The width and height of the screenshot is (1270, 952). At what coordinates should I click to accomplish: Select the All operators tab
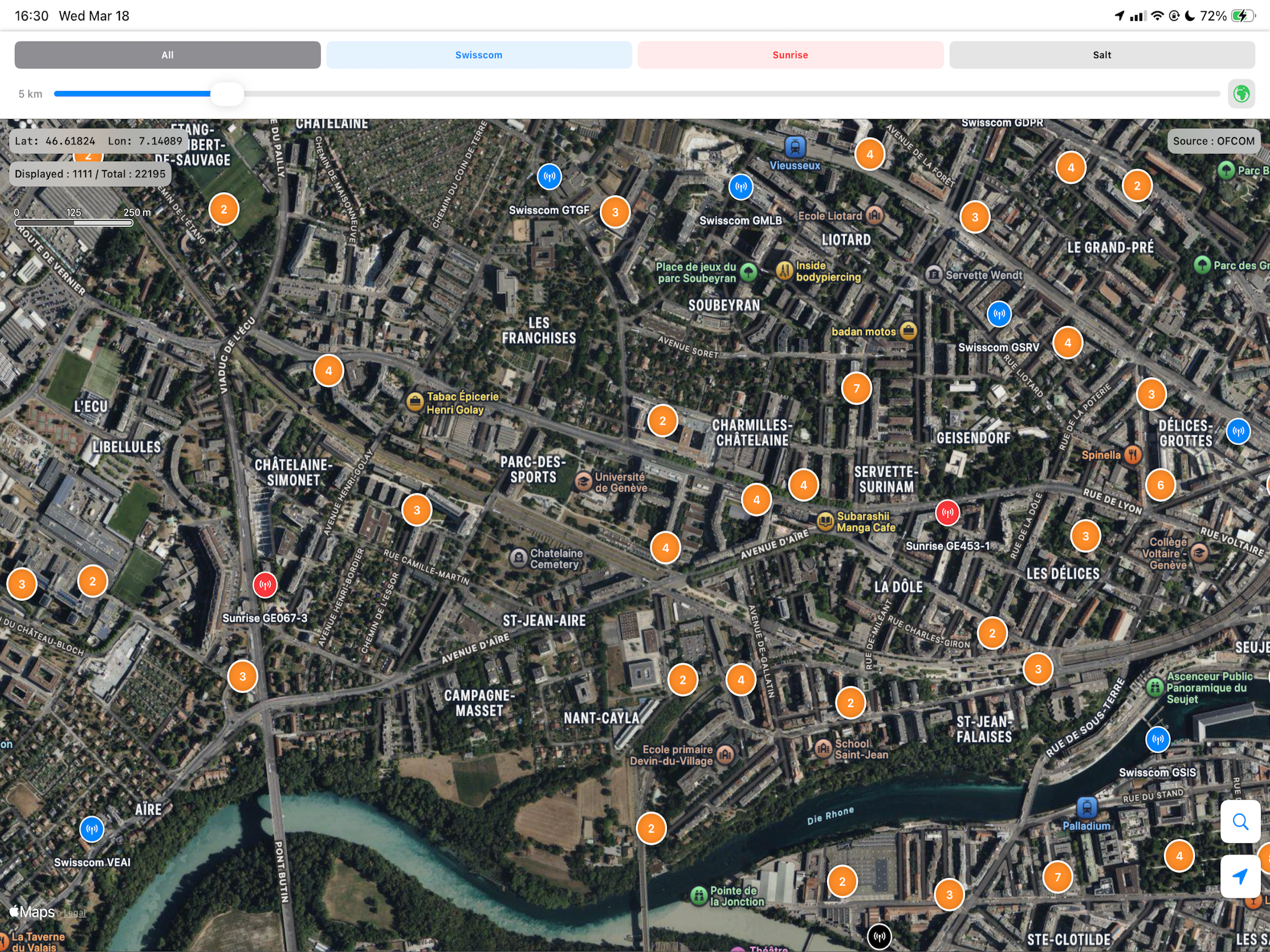(167, 55)
